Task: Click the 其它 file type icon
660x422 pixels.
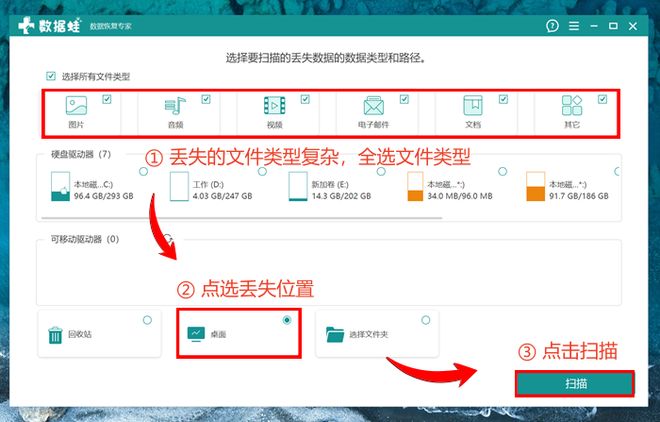Action: point(572,105)
